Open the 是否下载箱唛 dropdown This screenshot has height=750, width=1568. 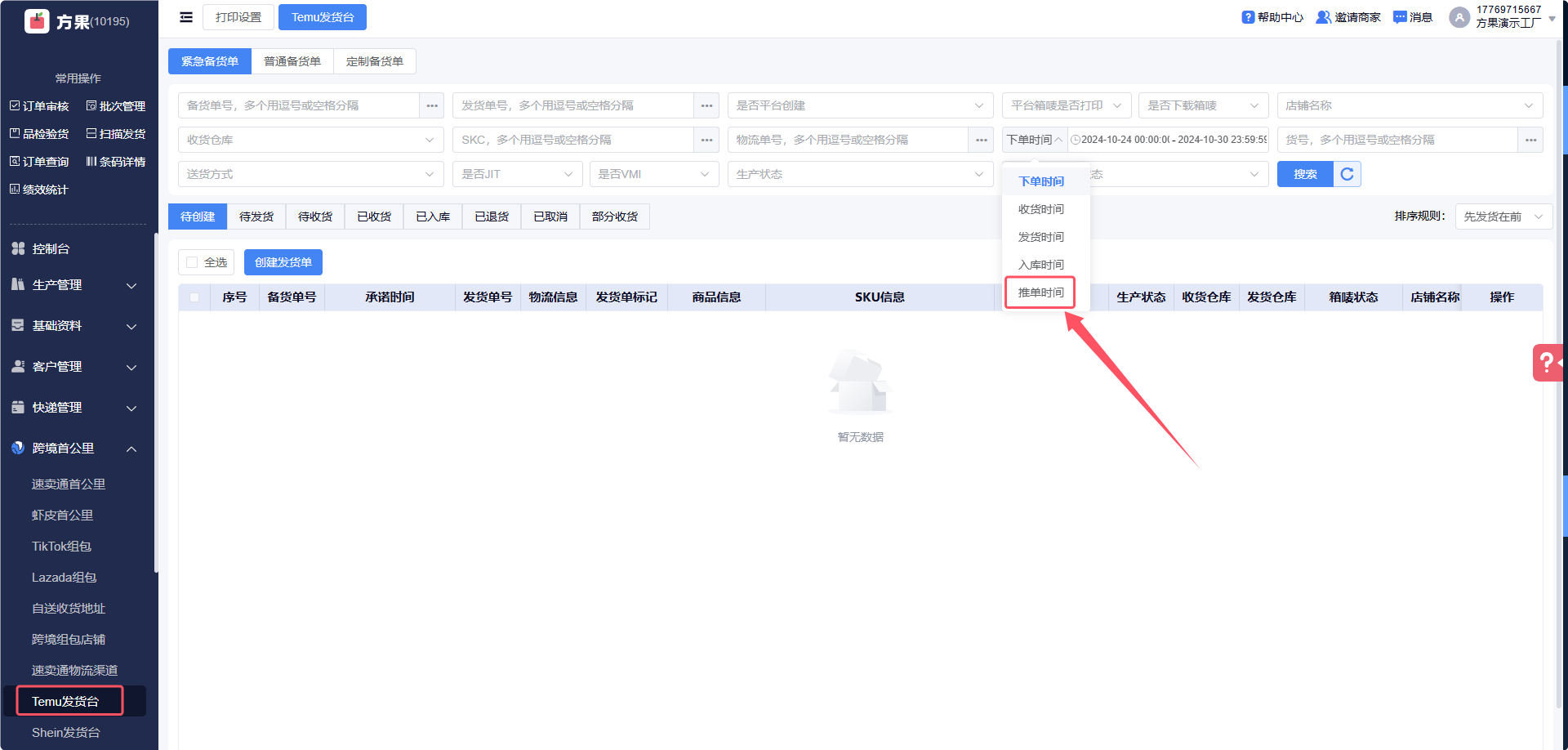pos(1203,105)
